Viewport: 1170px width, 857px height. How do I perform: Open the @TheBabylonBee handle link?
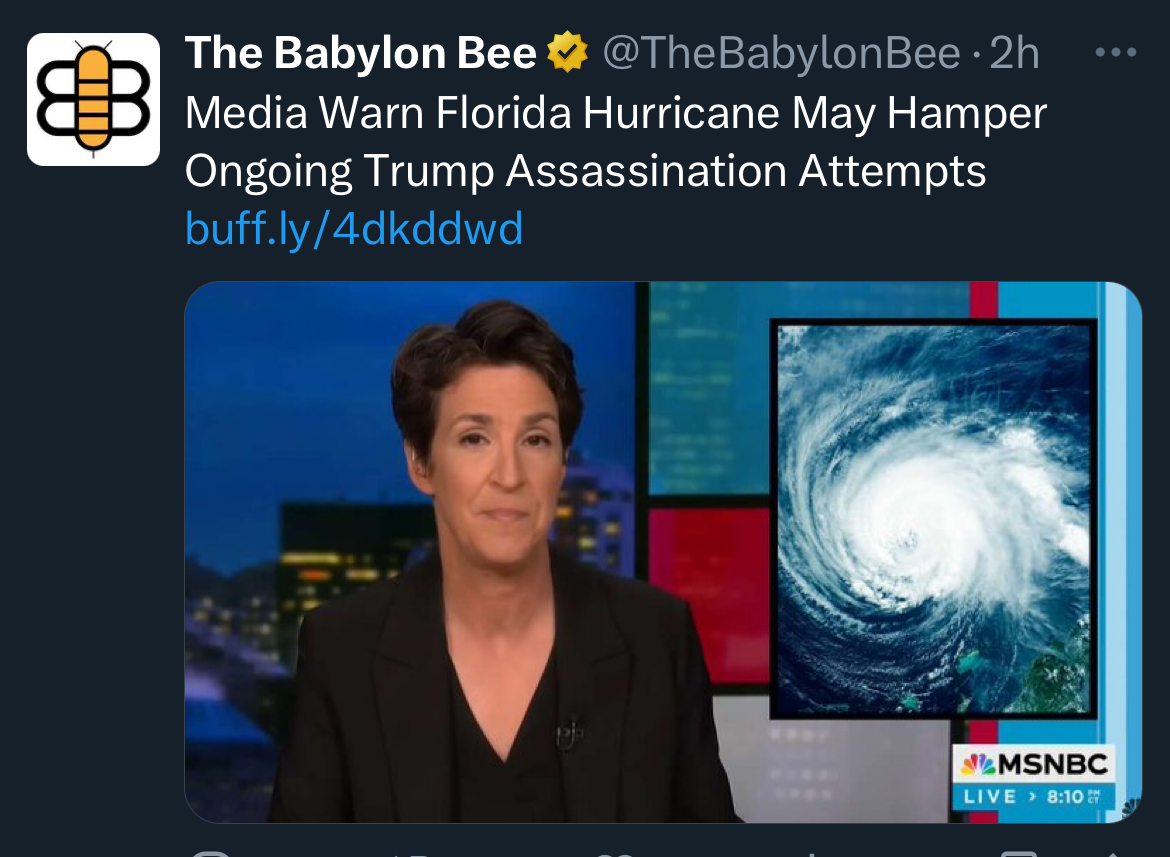(781, 53)
